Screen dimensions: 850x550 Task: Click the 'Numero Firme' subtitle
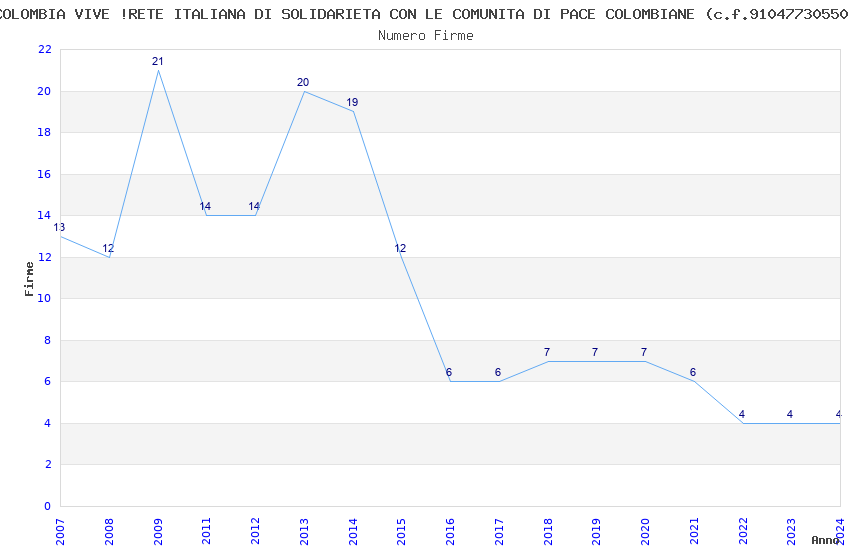(426, 36)
